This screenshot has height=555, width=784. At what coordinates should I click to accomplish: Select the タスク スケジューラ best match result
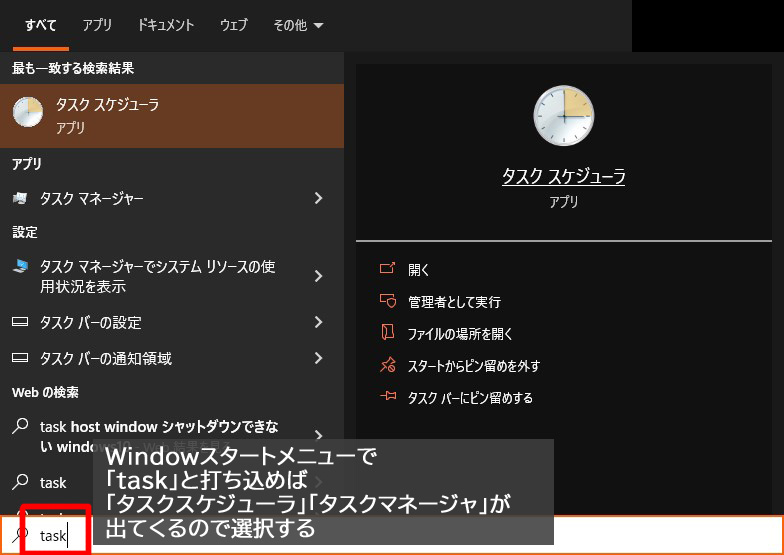tap(172, 116)
